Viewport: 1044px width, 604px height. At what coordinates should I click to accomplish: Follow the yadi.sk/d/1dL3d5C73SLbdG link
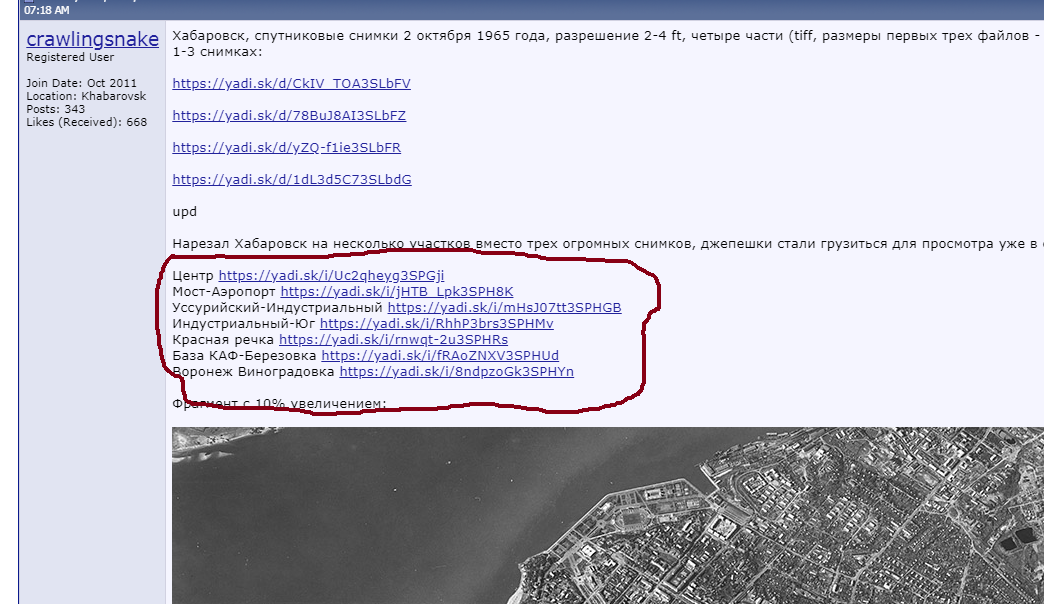click(x=291, y=180)
